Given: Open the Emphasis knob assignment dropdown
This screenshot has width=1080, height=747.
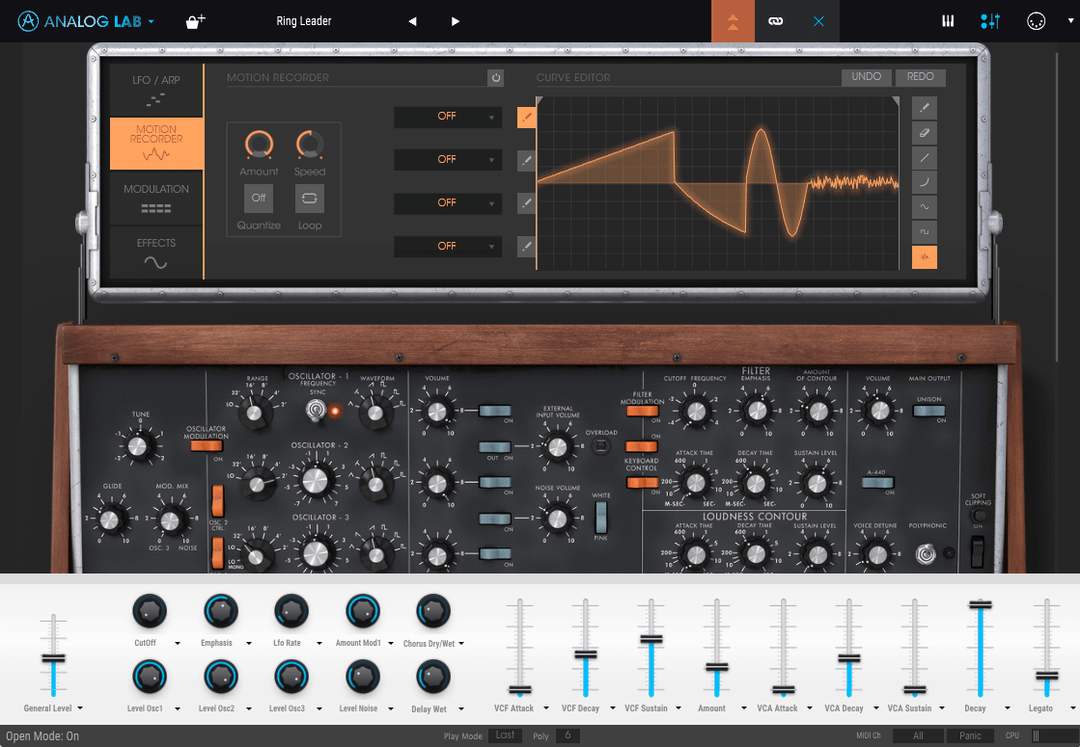Looking at the screenshot, I should click(249, 644).
